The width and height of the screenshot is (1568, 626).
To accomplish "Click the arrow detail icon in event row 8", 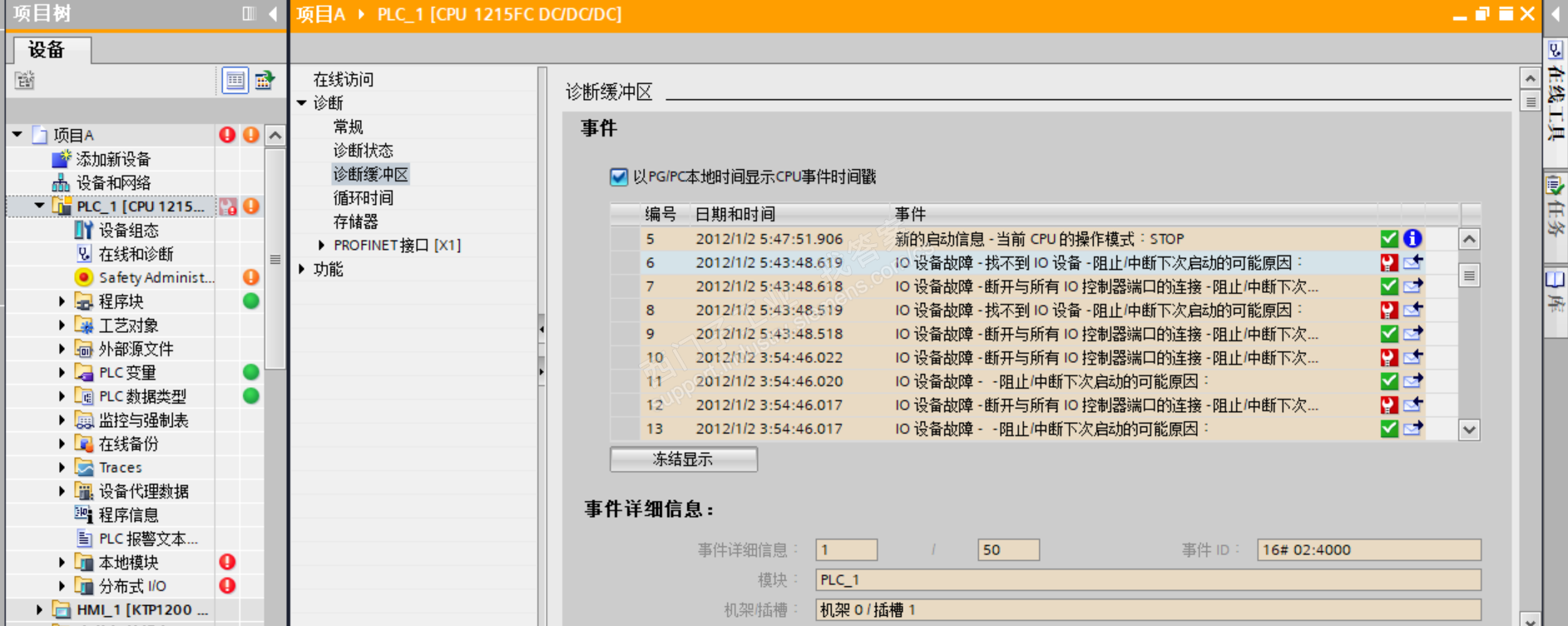I will [1412, 311].
